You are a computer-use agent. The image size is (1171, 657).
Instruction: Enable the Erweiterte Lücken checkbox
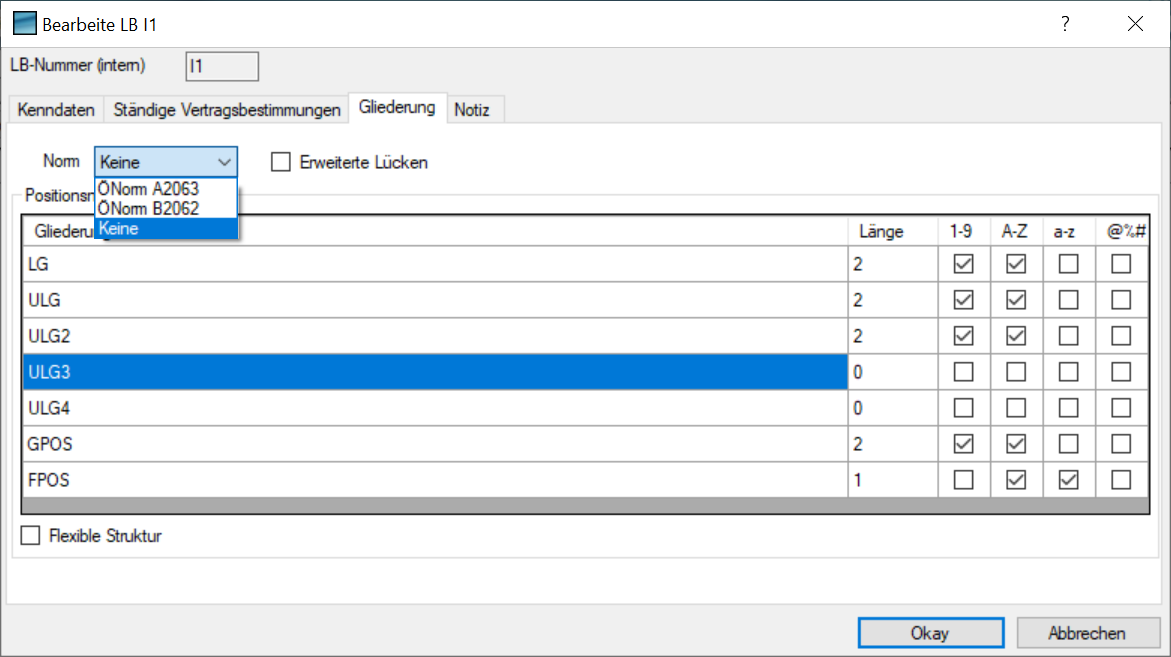(x=282, y=162)
